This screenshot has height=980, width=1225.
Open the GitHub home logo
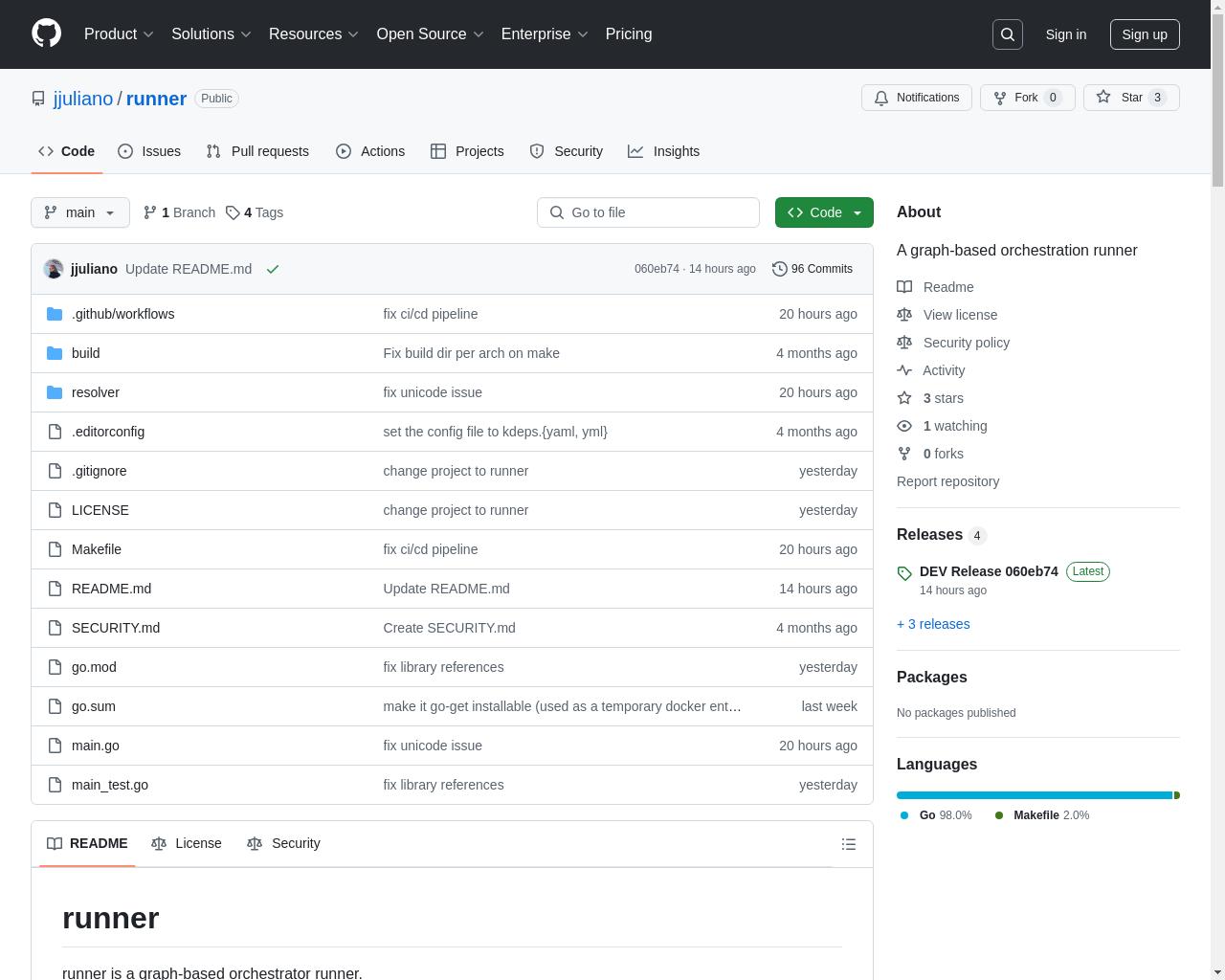(46, 33)
